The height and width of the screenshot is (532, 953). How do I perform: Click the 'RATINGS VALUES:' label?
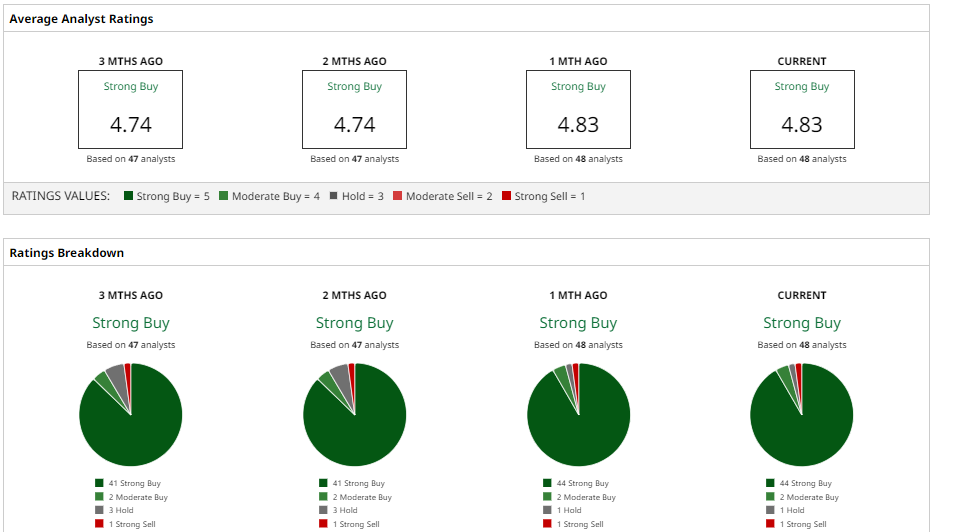61,196
